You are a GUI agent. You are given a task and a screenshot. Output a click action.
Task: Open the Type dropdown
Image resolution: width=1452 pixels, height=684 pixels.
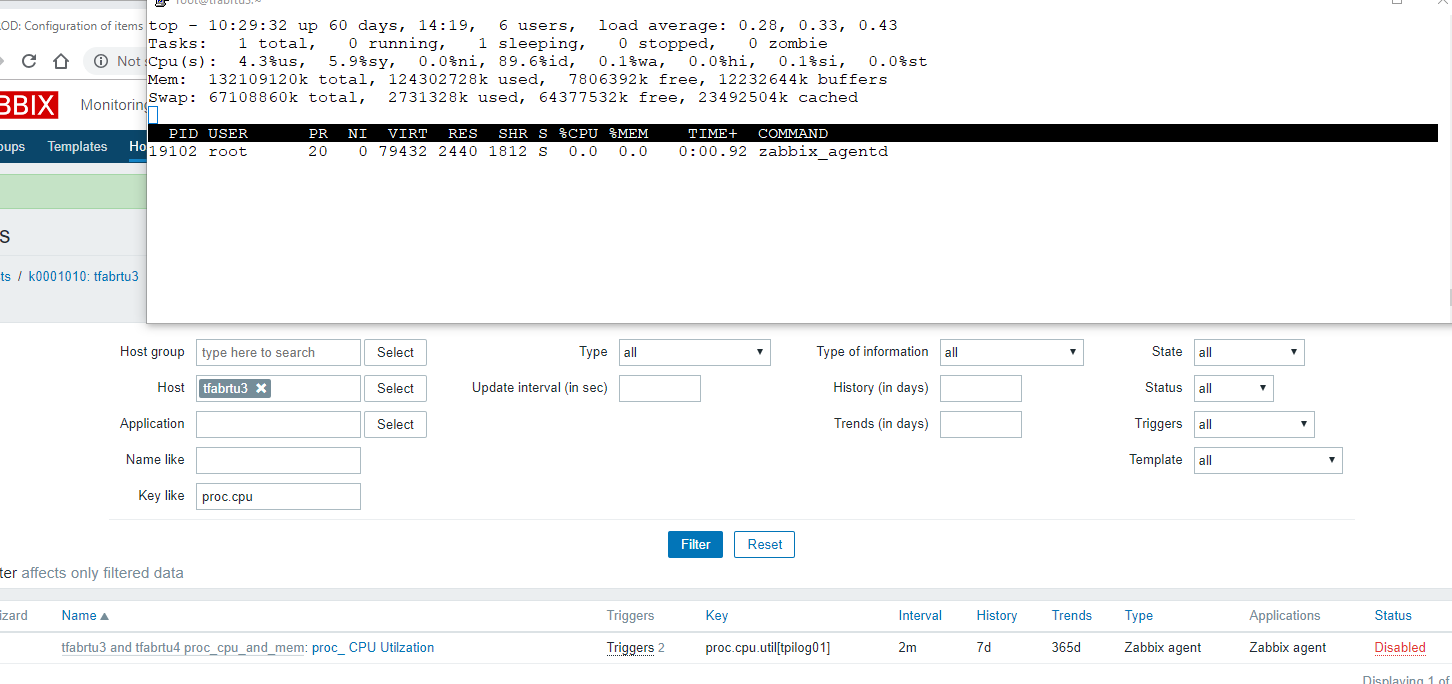[x=695, y=352]
